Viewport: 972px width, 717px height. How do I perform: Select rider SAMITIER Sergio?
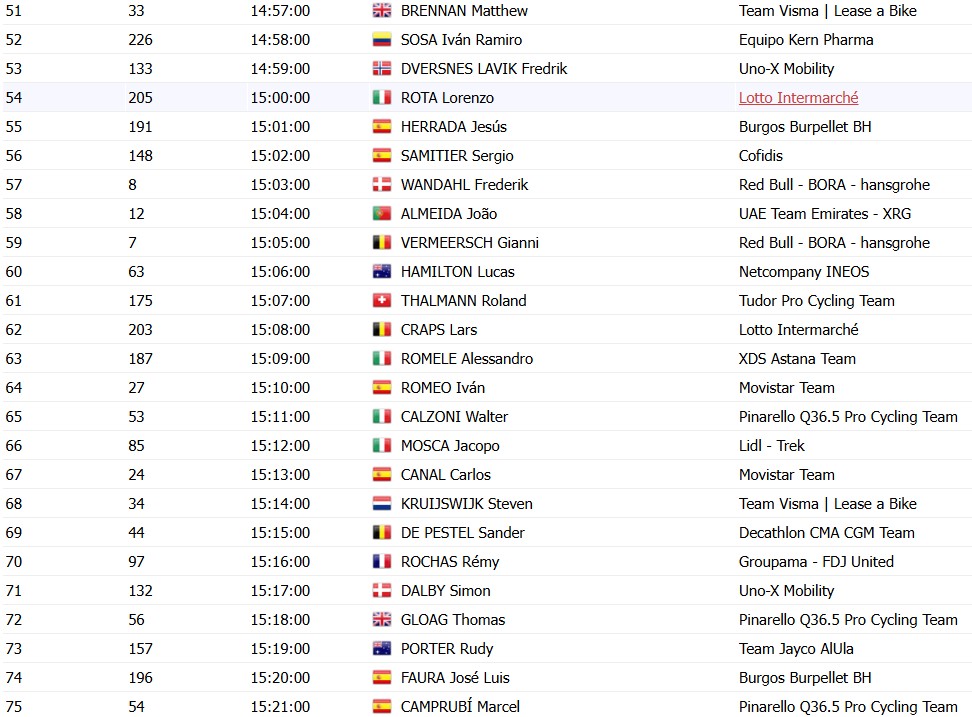[x=457, y=156]
